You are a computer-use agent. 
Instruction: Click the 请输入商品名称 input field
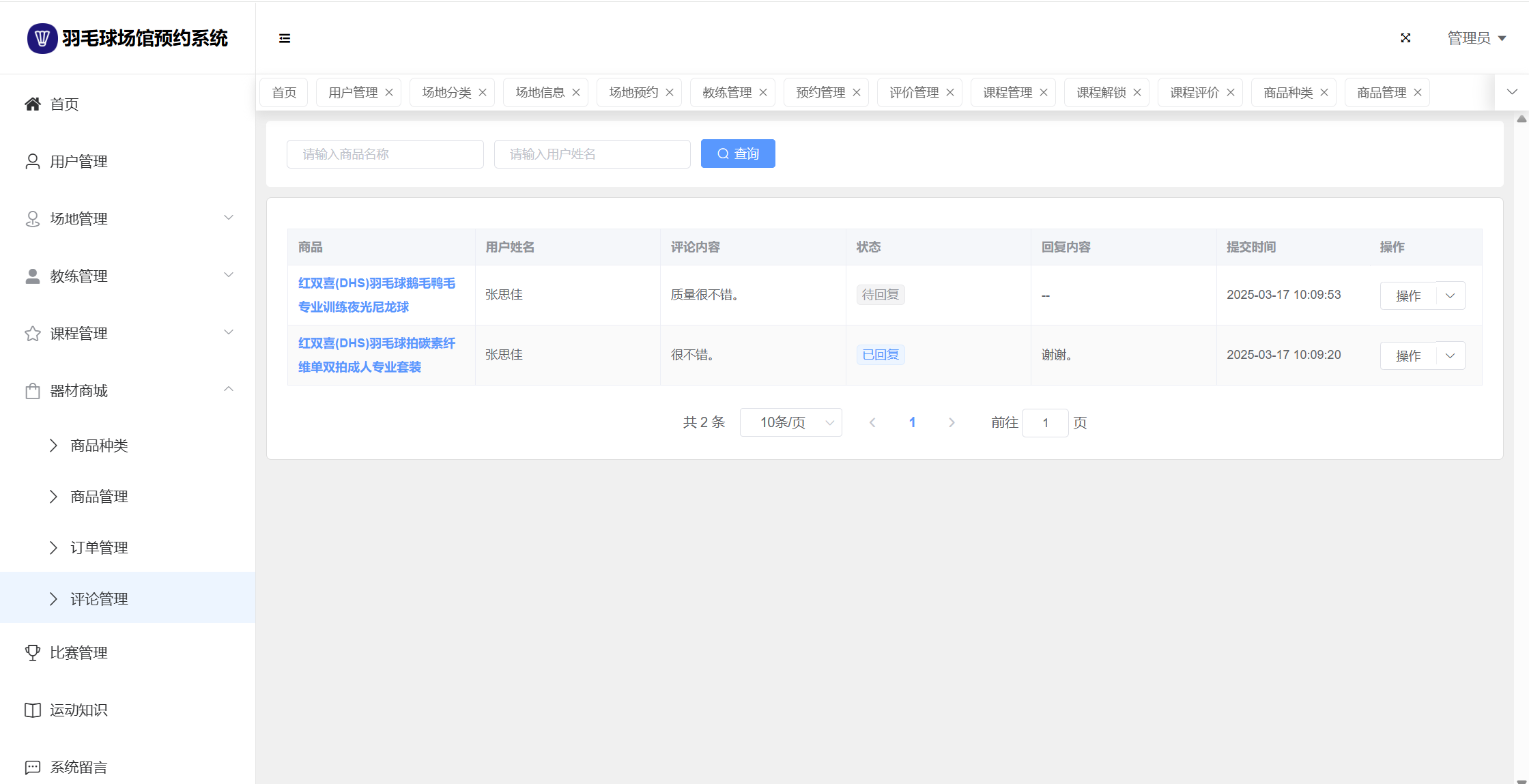tap(385, 154)
